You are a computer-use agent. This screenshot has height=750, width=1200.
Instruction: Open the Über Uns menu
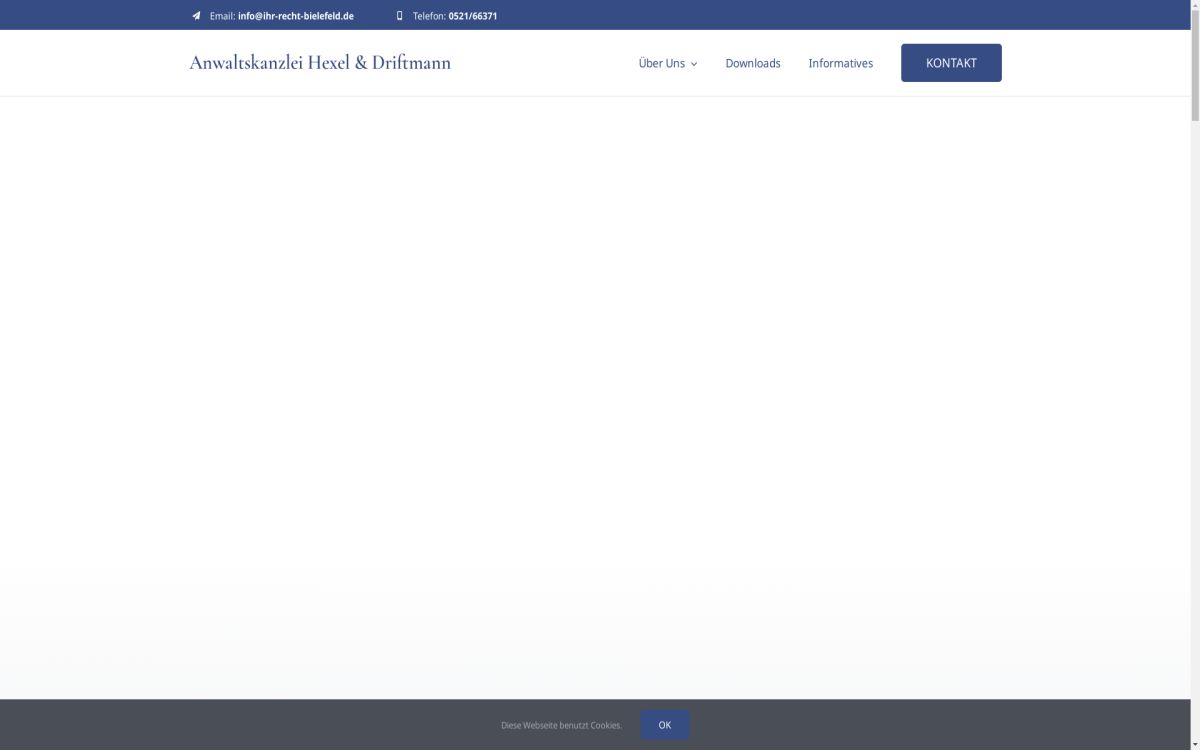(661, 63)
